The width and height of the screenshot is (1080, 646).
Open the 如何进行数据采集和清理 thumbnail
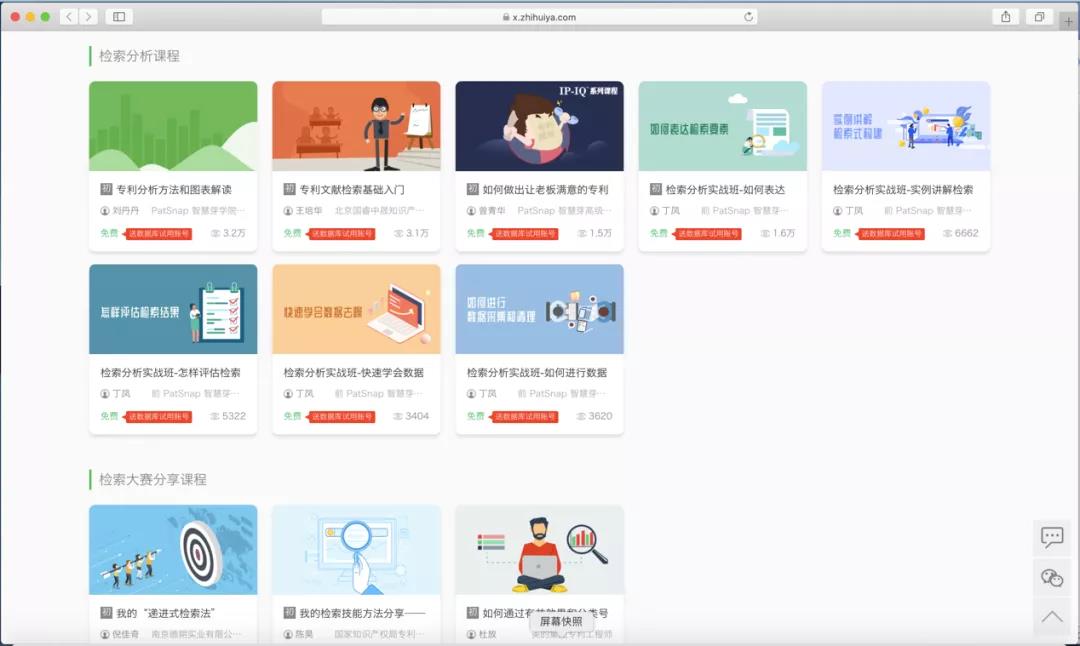click(x=539, y=309)
